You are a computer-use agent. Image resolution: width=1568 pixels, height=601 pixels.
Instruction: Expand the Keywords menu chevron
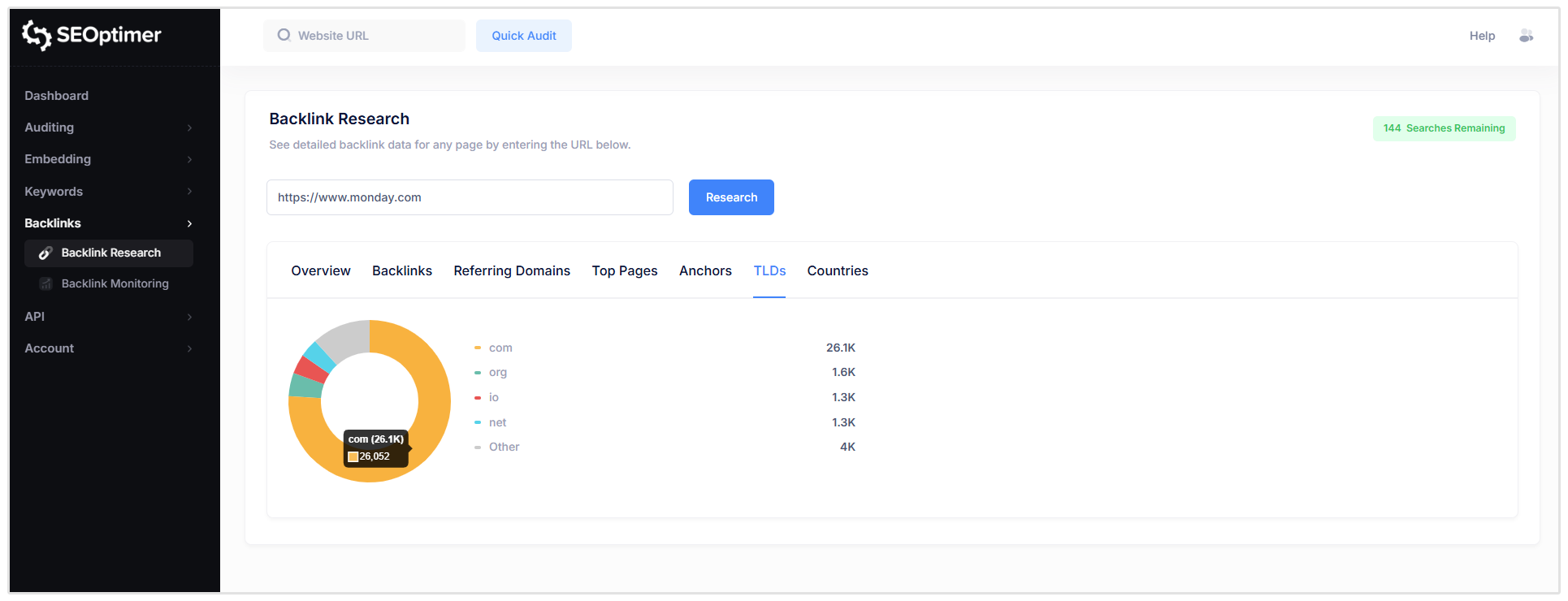[189, 192]
